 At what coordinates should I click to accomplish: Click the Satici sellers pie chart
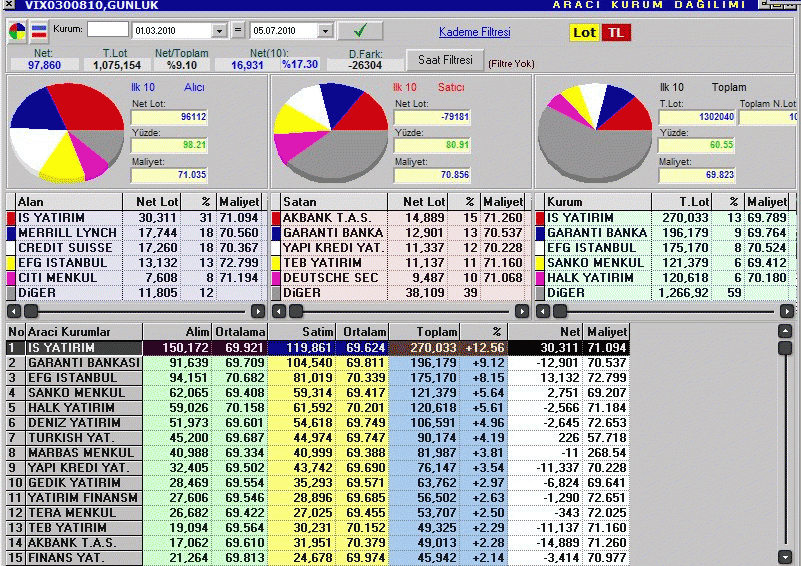click(331, 133)
